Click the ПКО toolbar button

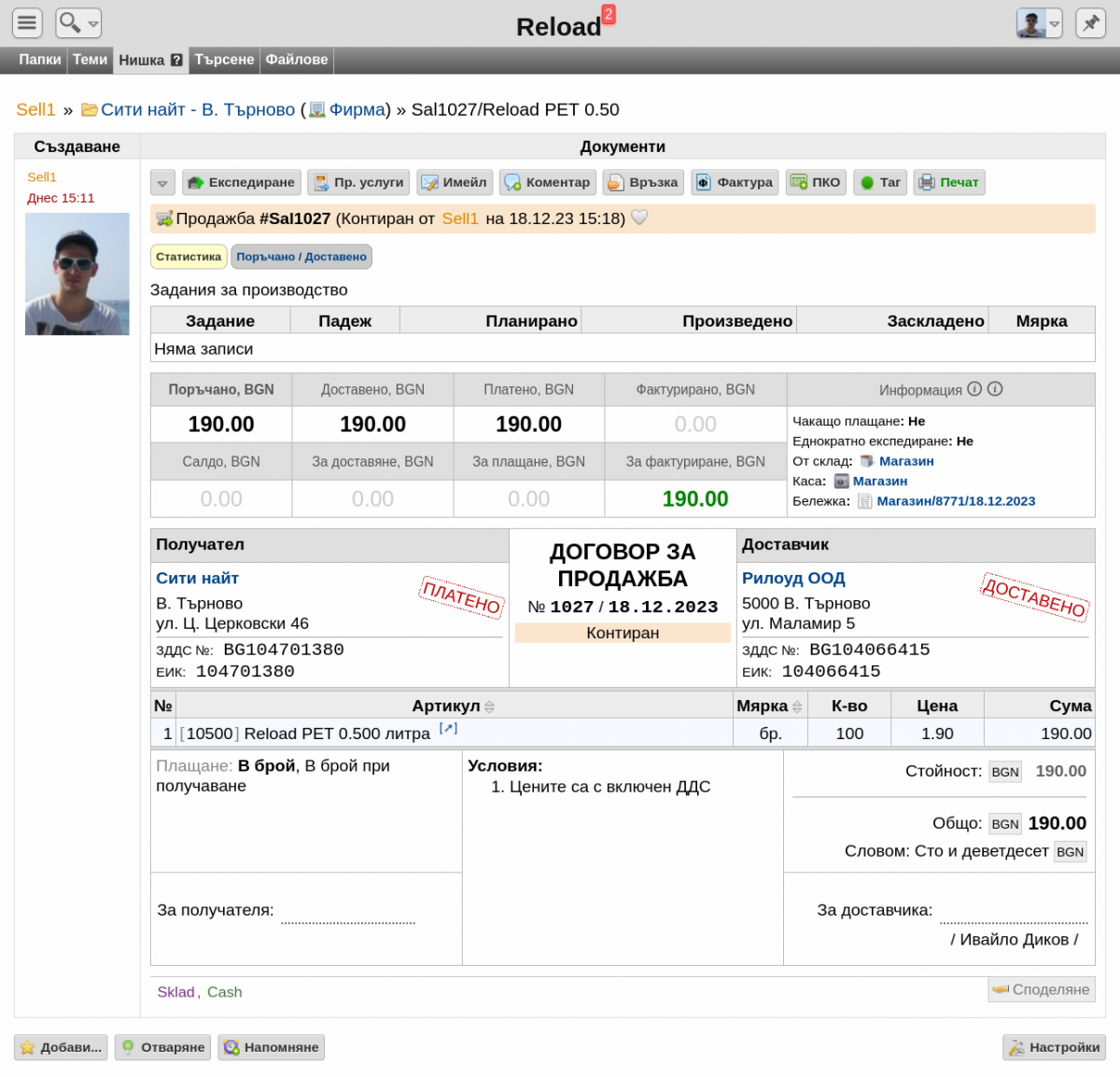tap(816, 182)
